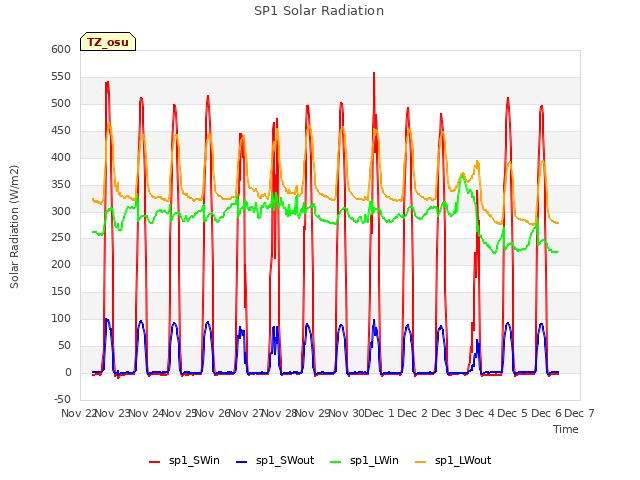Click the 400 y-axis tick label

pos(61,157)
